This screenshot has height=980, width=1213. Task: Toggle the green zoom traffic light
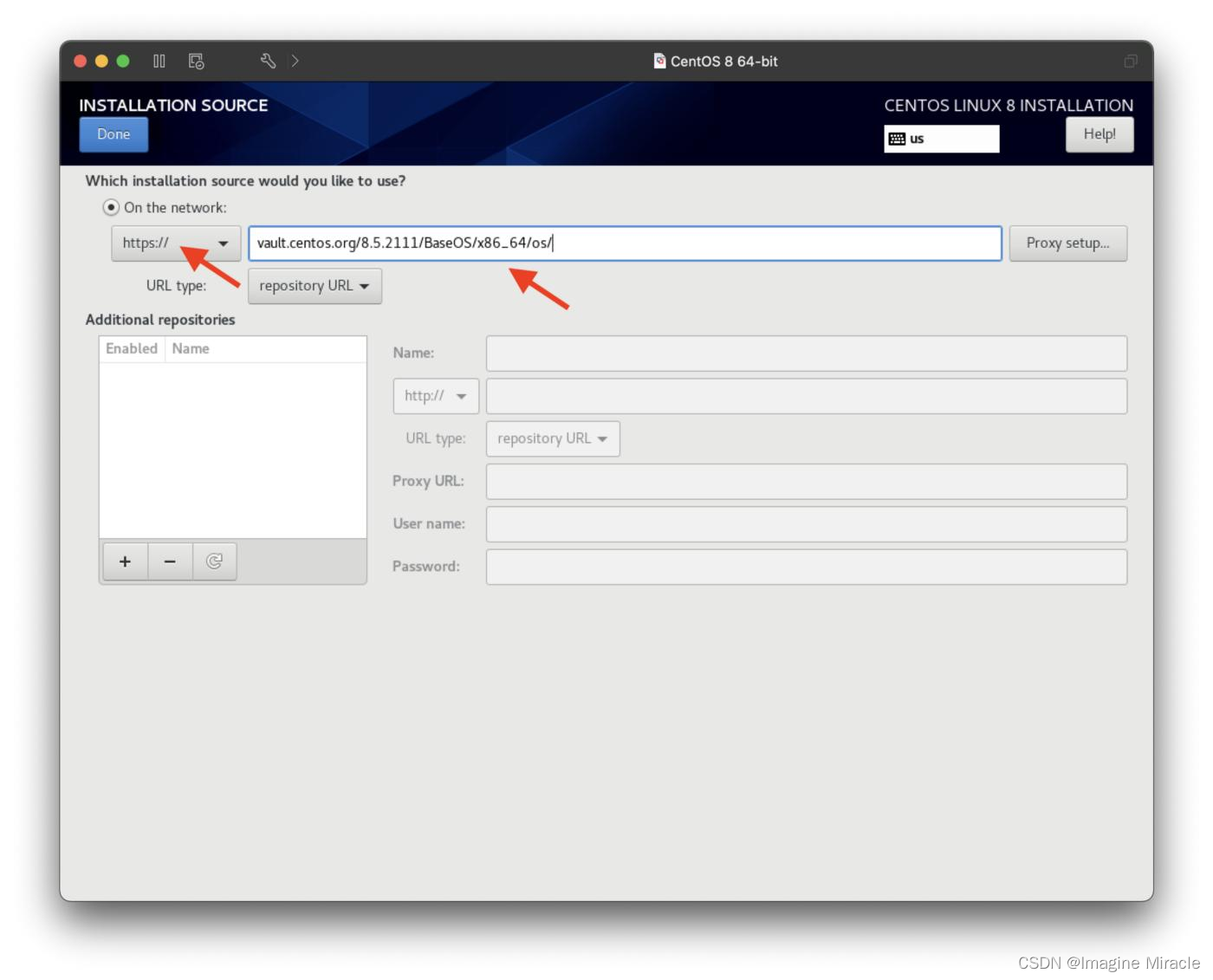click(123, 61)
